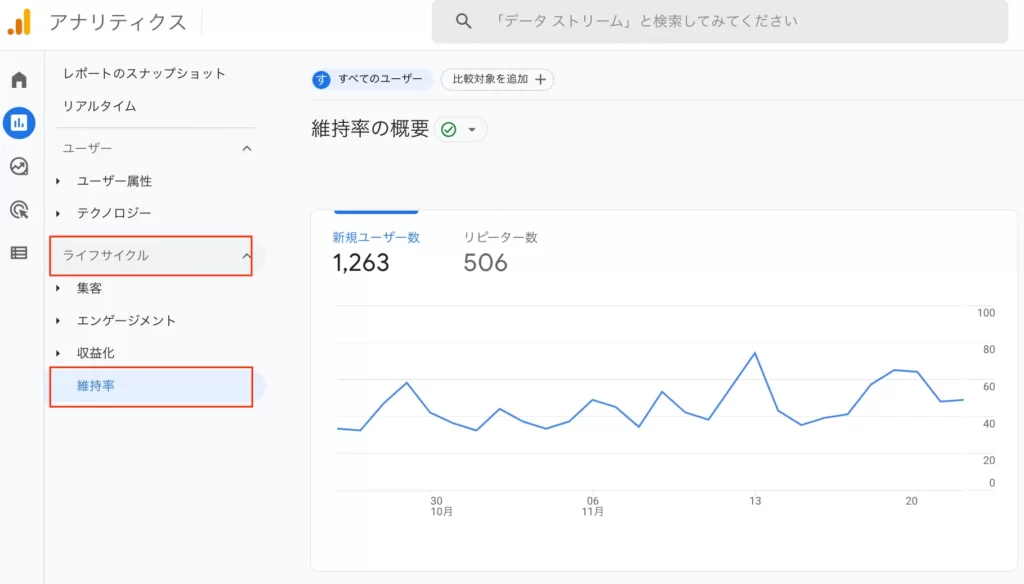Open the 維持率の概要 title dropdown arrow
Screen dimensions: 1024x584
point(472,129)
